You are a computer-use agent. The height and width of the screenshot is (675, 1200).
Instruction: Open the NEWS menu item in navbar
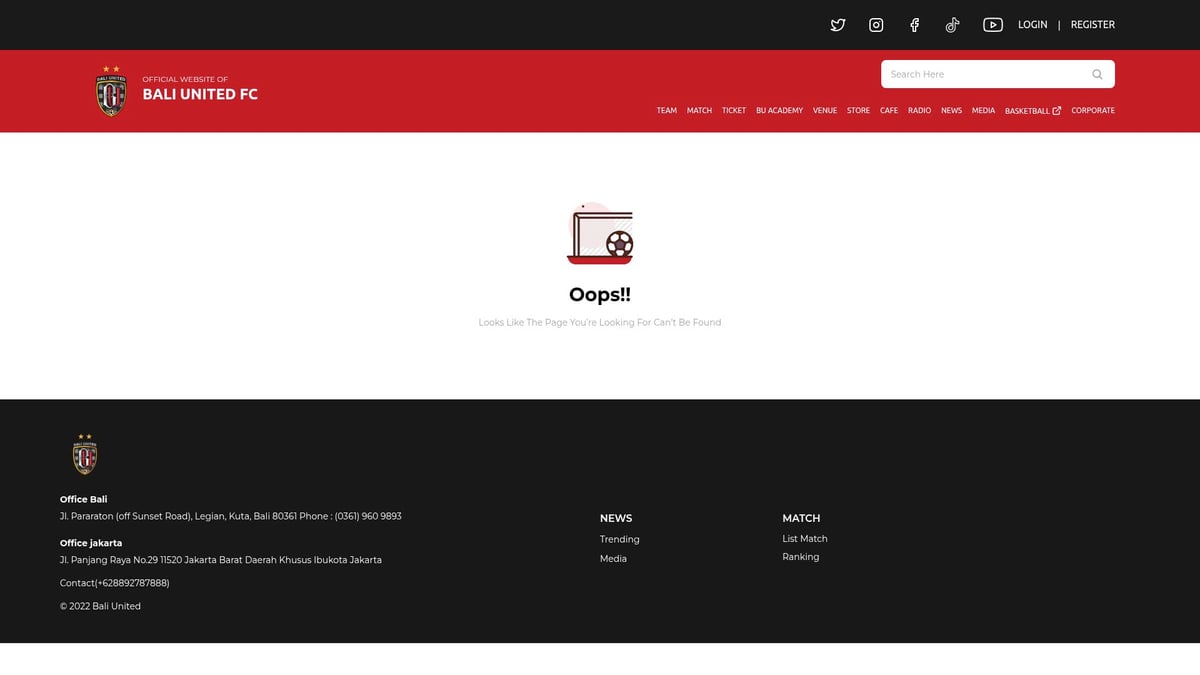[x=952, y=111]
